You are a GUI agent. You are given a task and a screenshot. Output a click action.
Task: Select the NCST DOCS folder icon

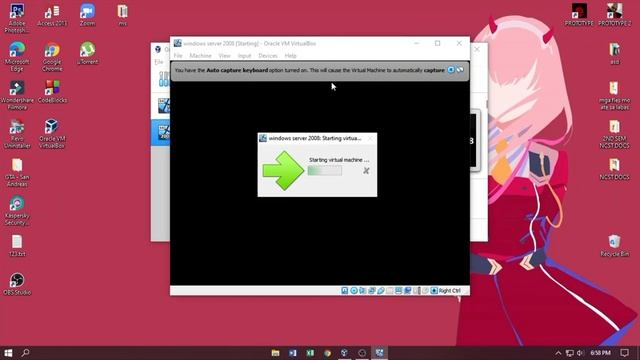tap(614, 169)
